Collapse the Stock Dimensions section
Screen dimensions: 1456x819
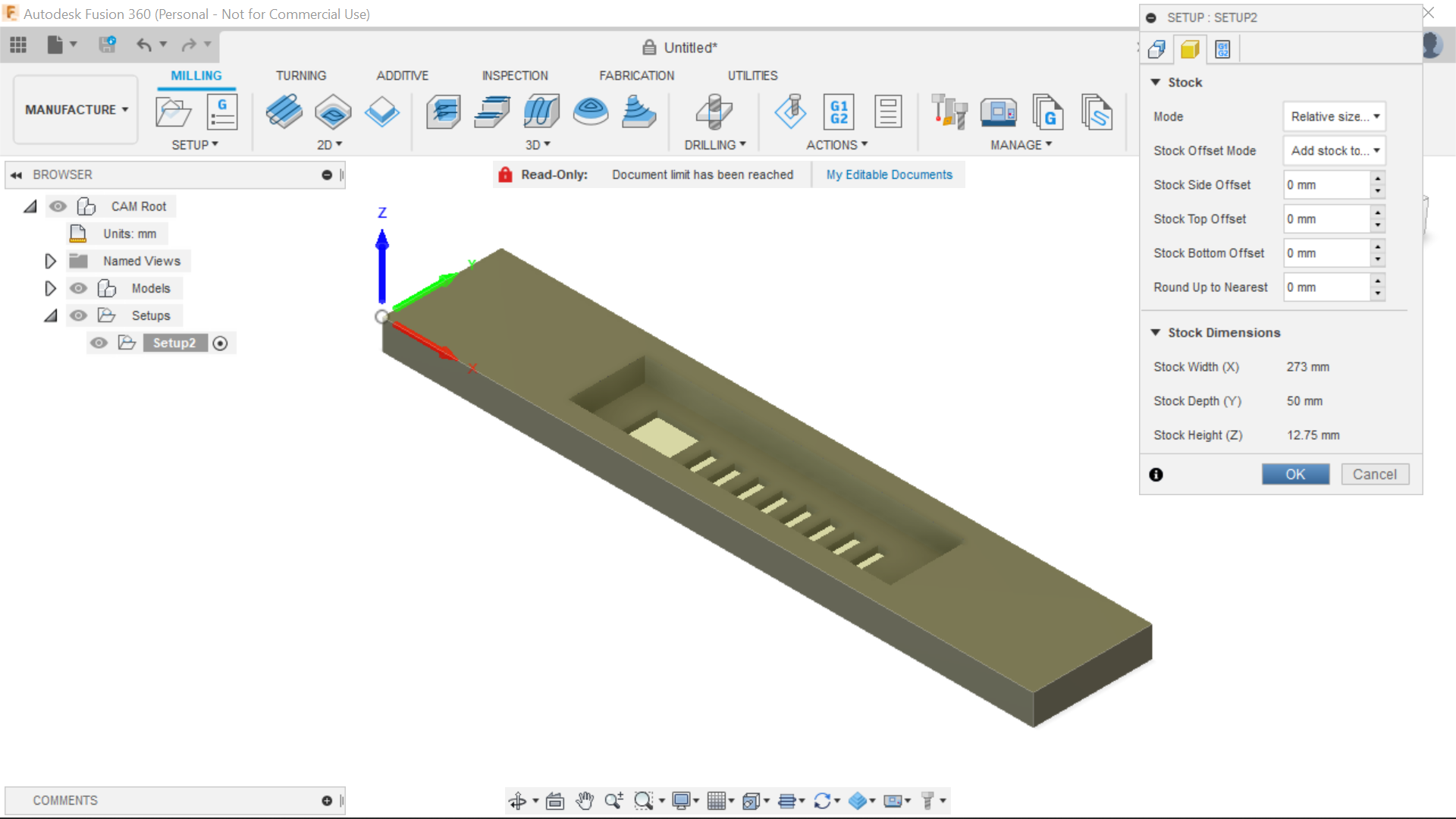coord(1156,333)
